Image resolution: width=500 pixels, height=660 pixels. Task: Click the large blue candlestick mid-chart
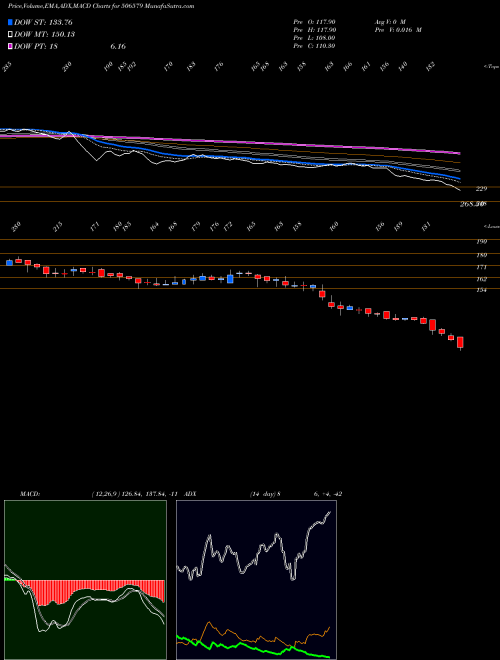click(x=230, y=279)
